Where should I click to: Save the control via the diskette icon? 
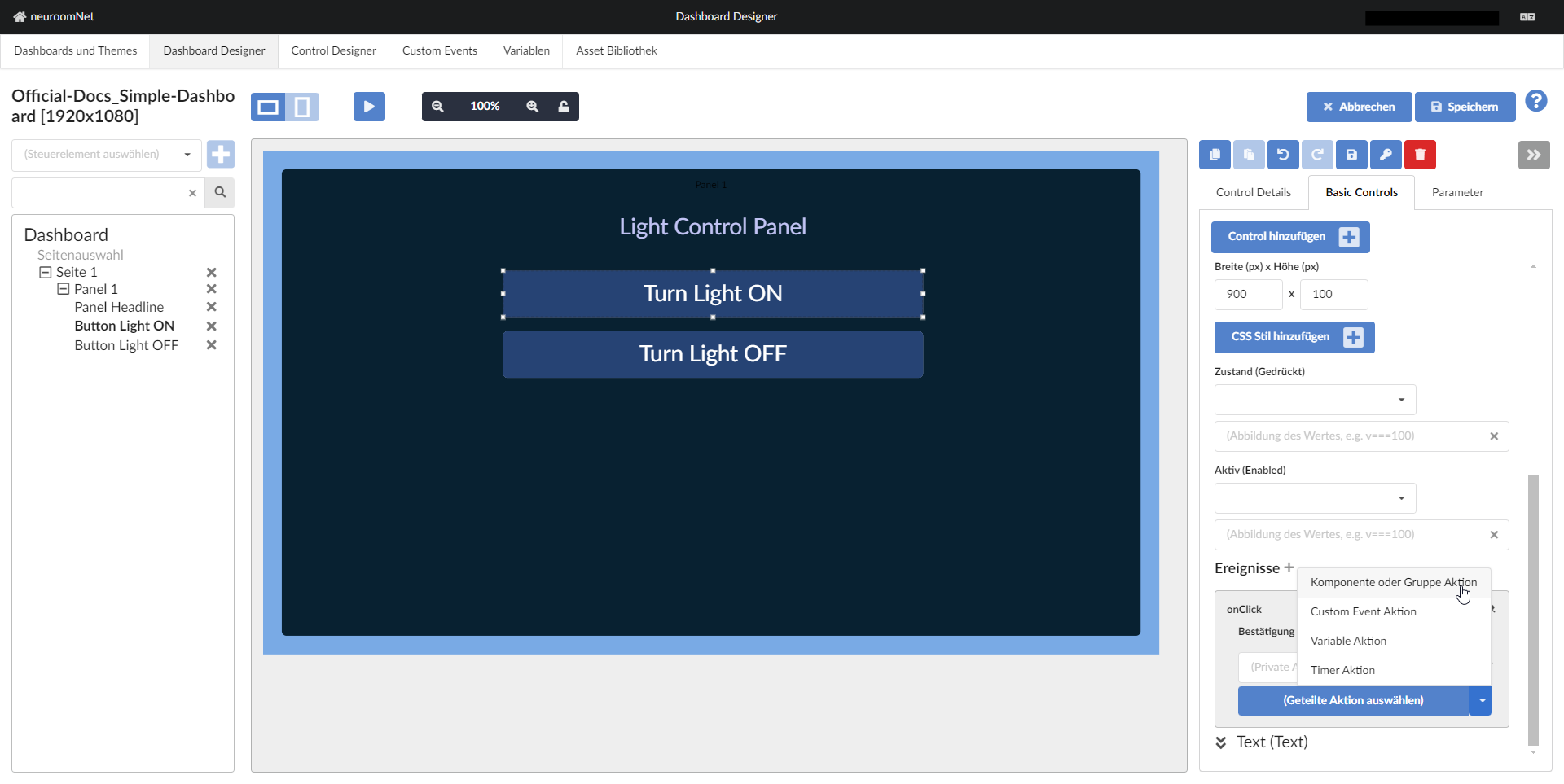(x=1351, y=155)
